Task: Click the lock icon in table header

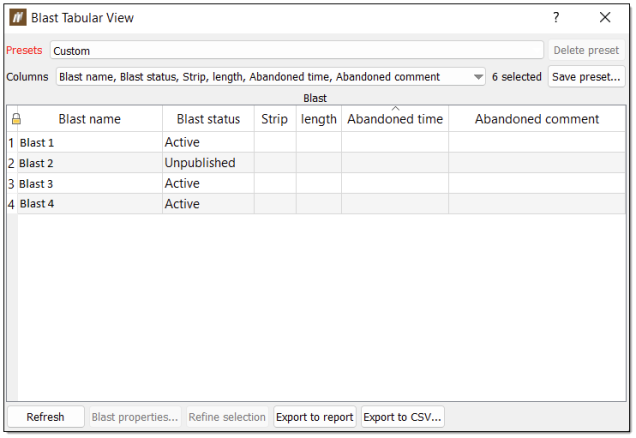Action: tap(12, 119)
